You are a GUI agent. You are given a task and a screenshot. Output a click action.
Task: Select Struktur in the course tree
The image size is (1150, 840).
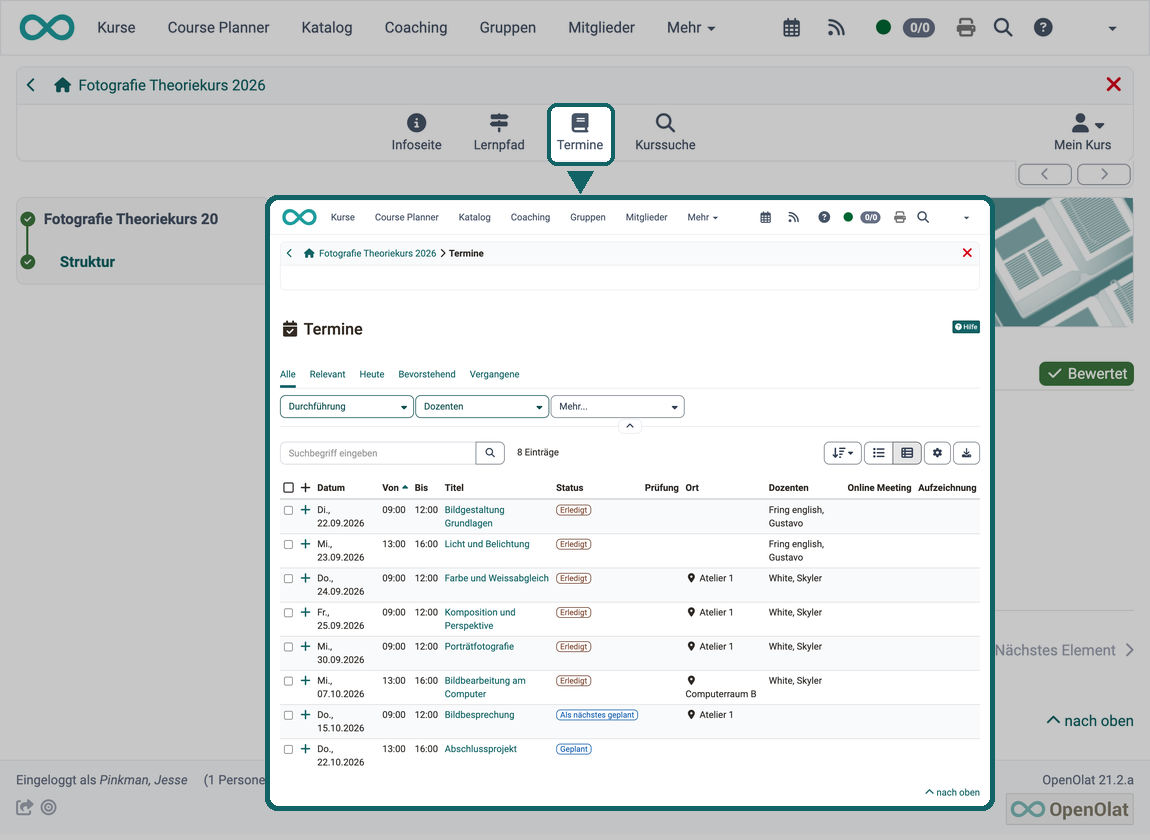point(87,262)
